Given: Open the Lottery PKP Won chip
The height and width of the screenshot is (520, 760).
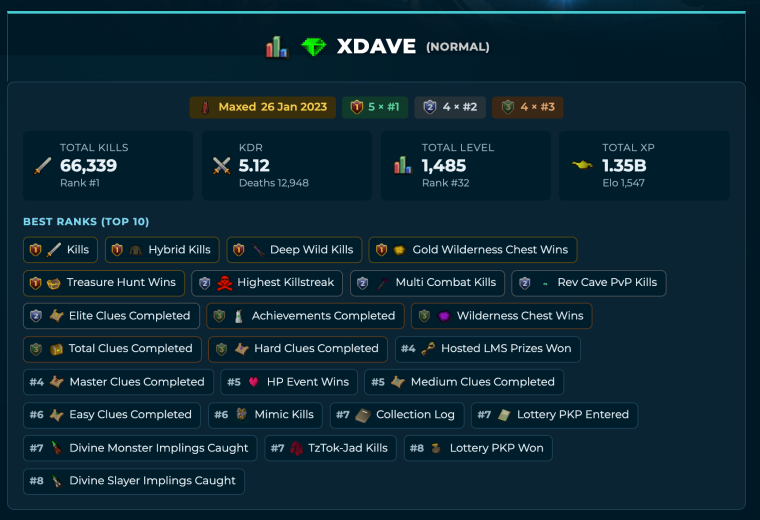Looking at the screenshot, I should pos(478,448).
